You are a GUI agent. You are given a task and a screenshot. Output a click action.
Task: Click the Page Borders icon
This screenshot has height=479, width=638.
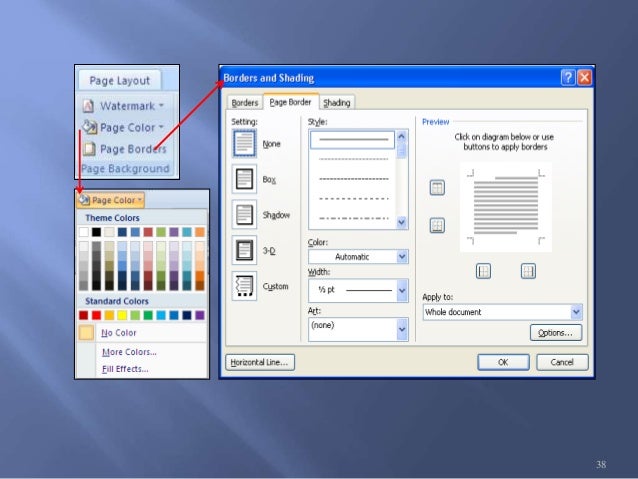(89, 149)
